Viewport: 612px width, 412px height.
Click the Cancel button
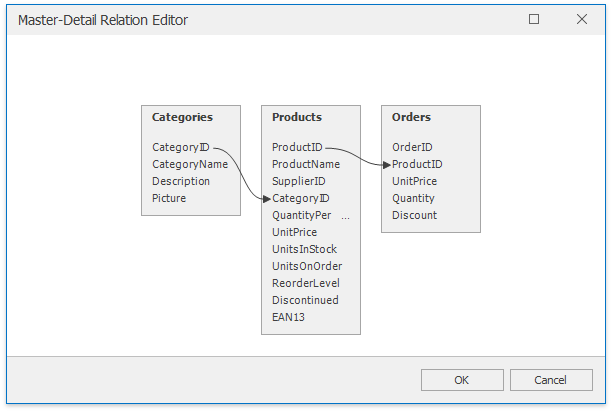click(551, 380)
